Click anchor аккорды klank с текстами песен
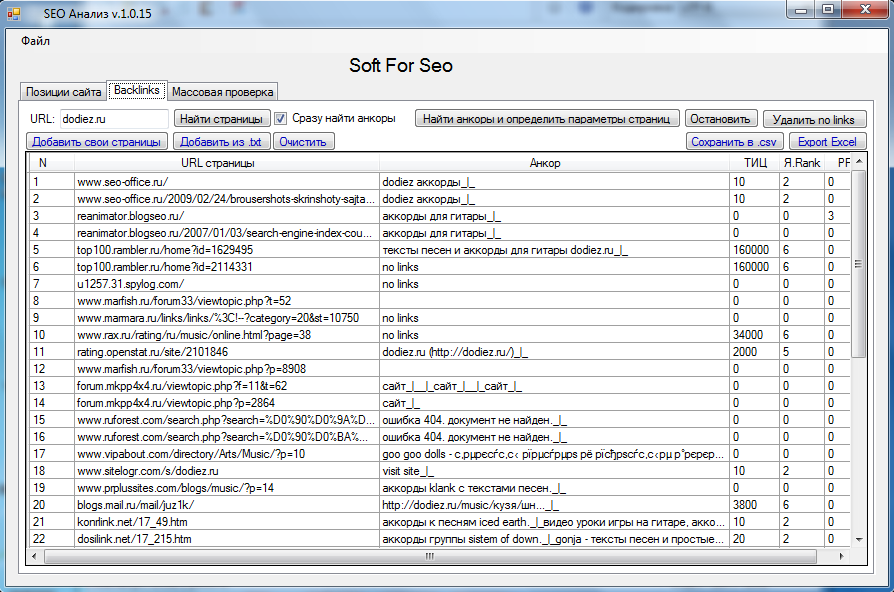Screen dimensions: 894x592 pyautogui.click(x=554, y=488)
